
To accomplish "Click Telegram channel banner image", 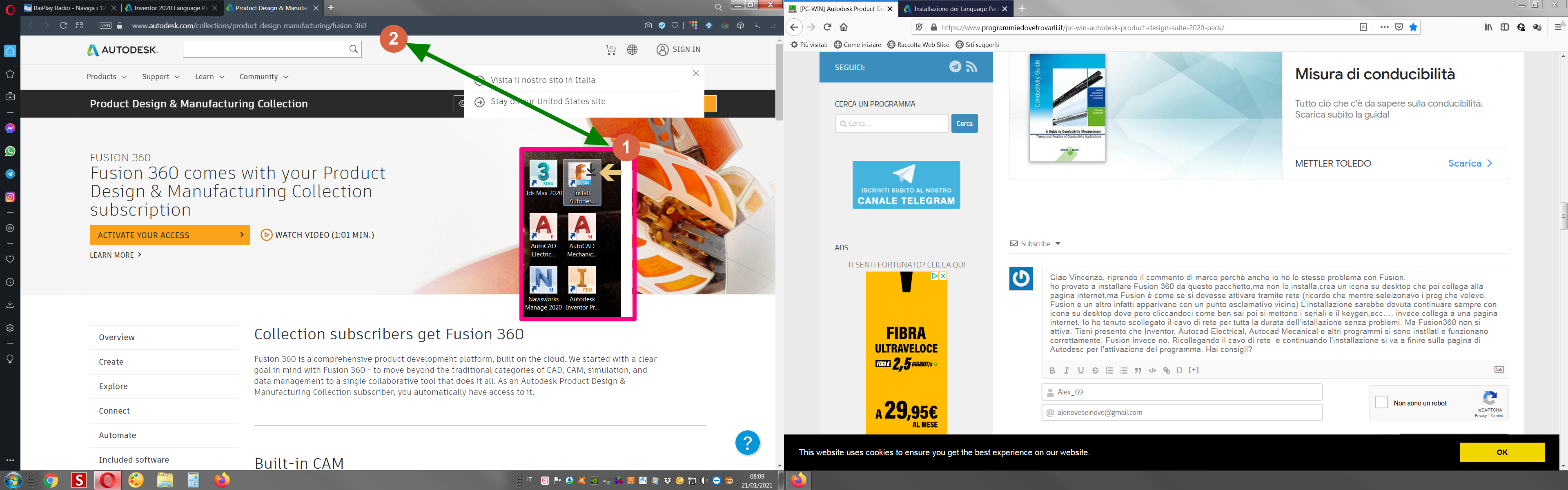I will (906, 185).
